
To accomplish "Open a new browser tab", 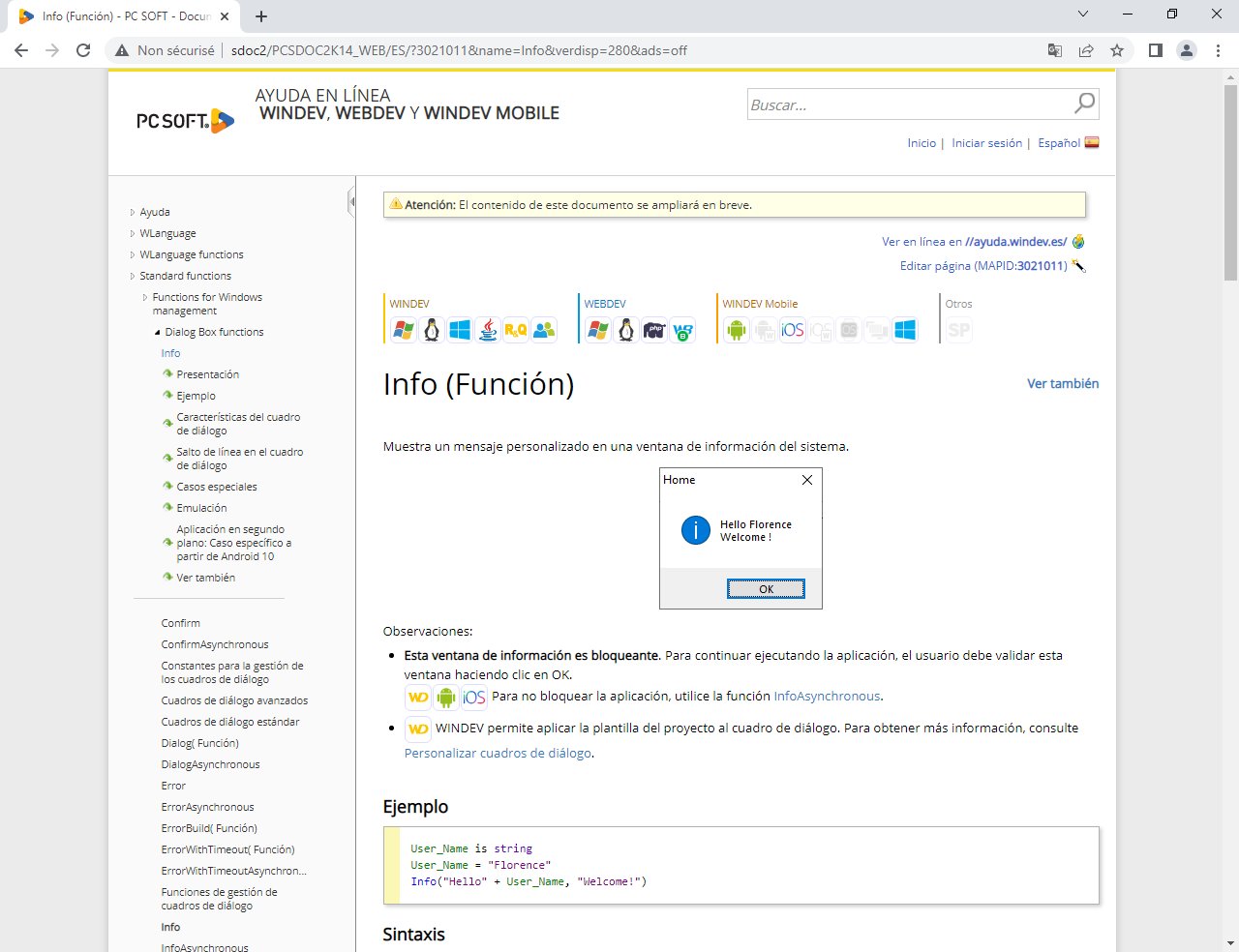I will [261, 16].
